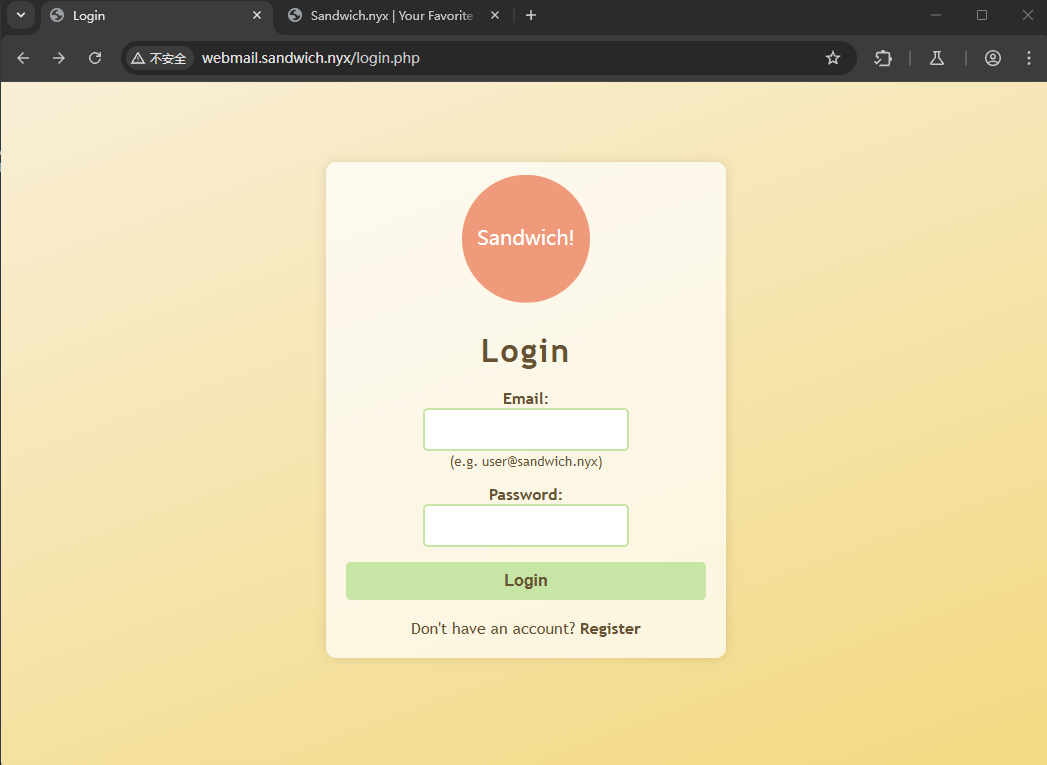Focus the Email input field

tap(525, 429)
